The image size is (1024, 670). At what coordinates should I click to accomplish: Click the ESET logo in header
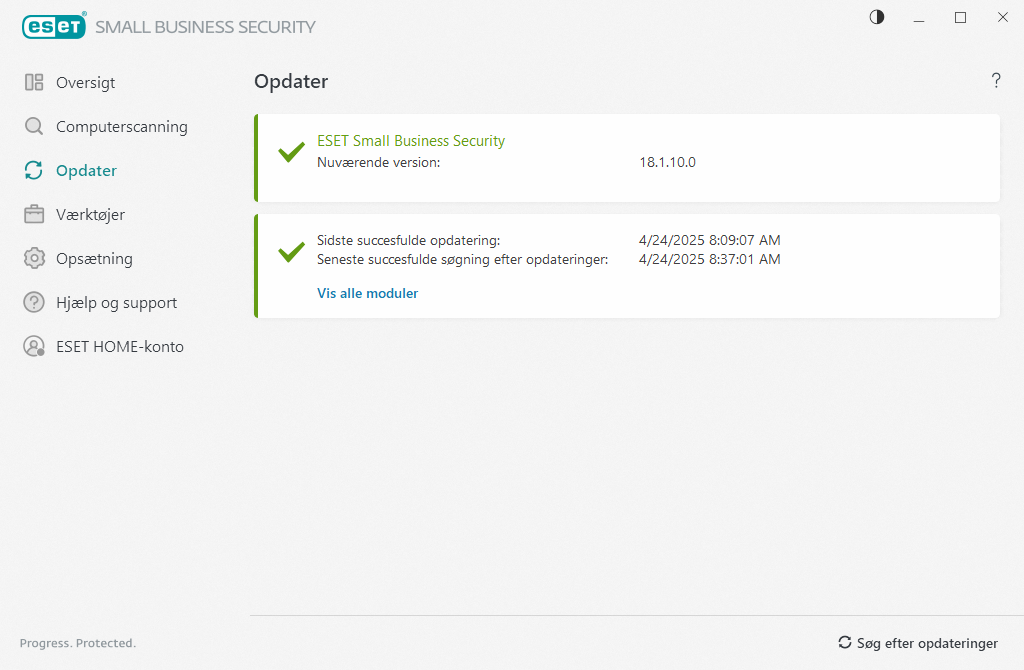(54, 27)
